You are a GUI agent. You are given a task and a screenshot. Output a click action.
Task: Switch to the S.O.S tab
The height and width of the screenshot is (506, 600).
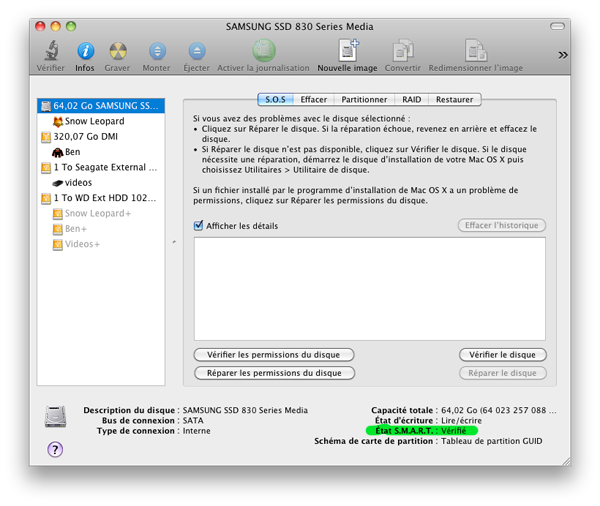[x=276, y=100]
